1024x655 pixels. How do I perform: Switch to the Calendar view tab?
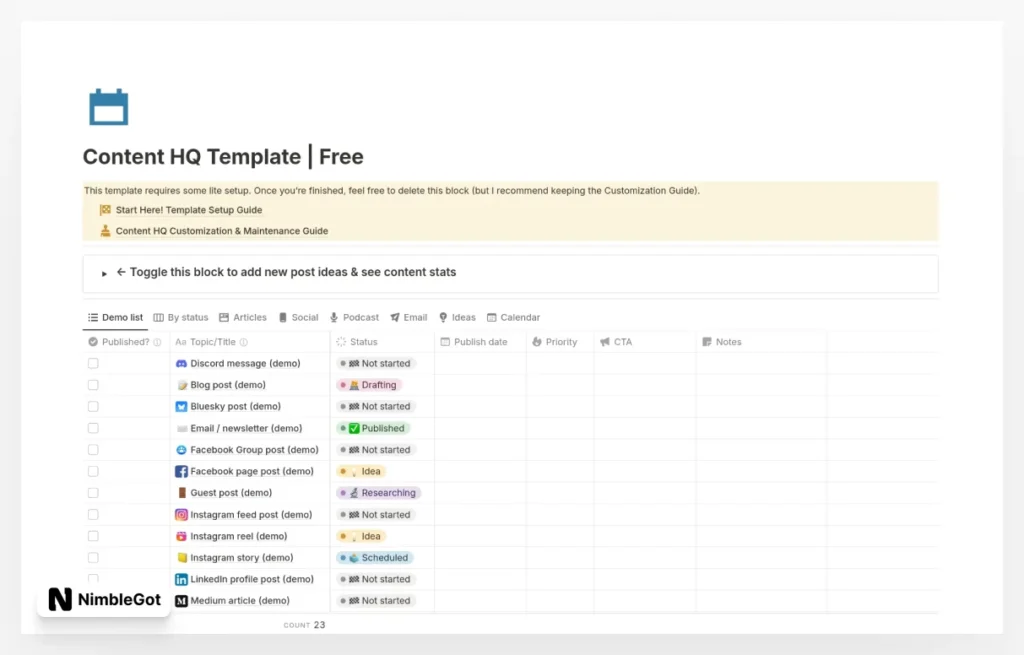(x=513, y=317)
